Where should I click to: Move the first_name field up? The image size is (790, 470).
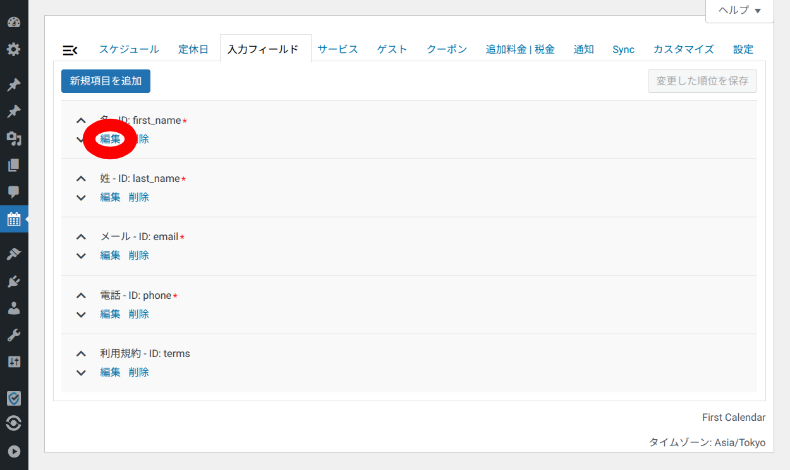(81, 120)
